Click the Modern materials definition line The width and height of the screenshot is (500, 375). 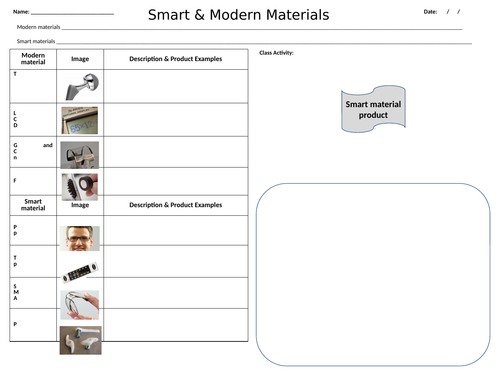tap(262, 27)
